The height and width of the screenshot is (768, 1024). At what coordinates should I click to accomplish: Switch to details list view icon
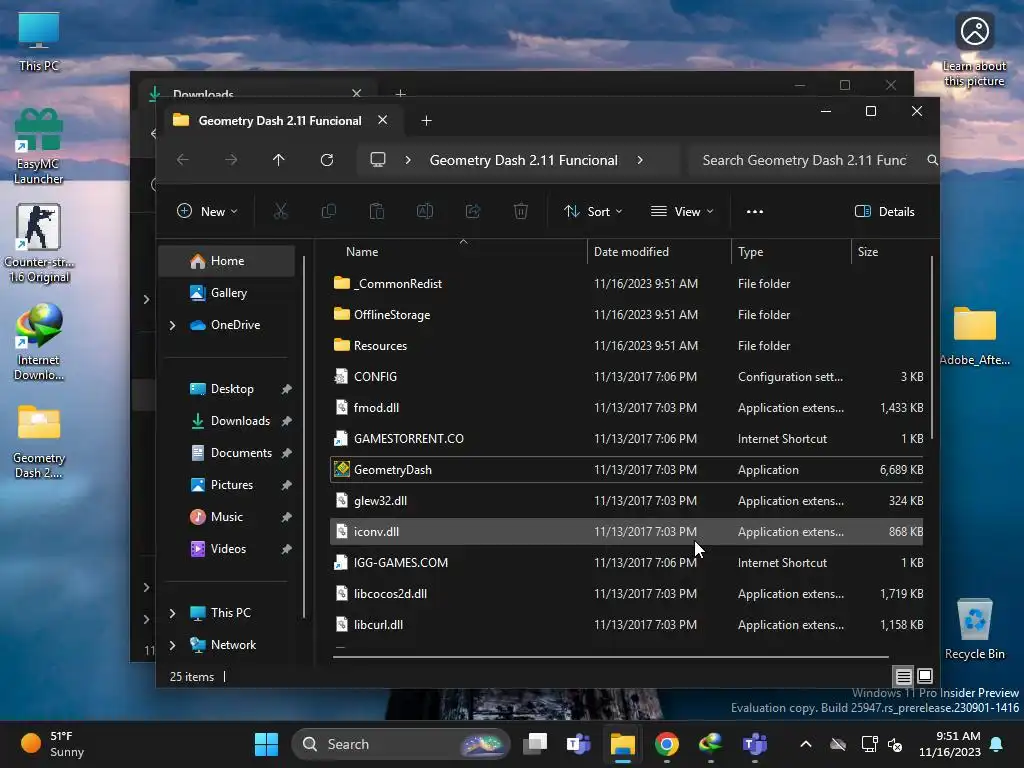tap(903, 677)
